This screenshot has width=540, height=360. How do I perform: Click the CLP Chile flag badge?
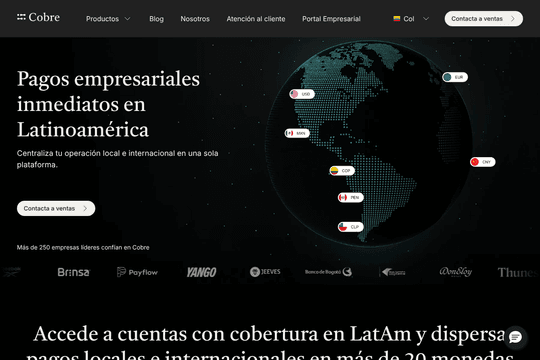351,227
